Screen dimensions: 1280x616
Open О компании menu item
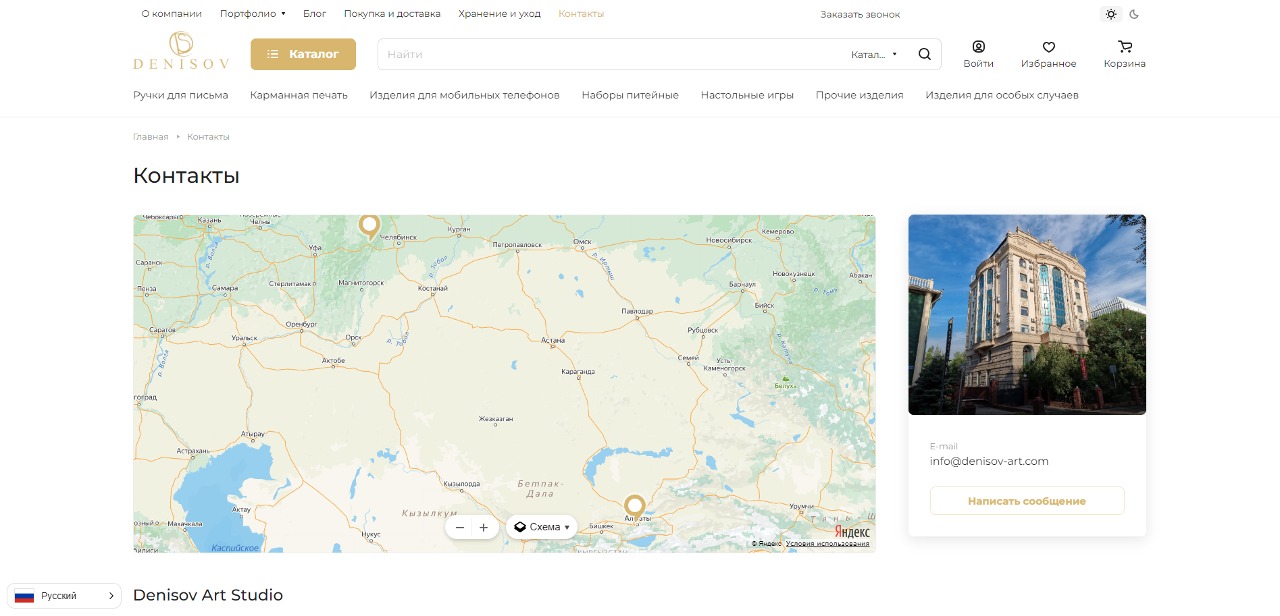coord(171,14)
